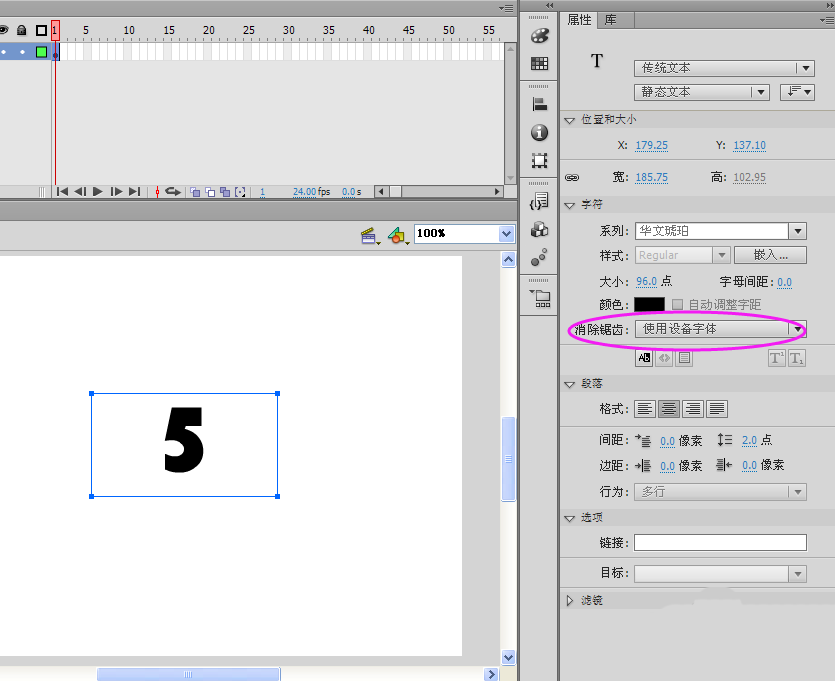Screen dimensions: 835x681
Task: Collapse the 选项 section
Action: [570, 518]
